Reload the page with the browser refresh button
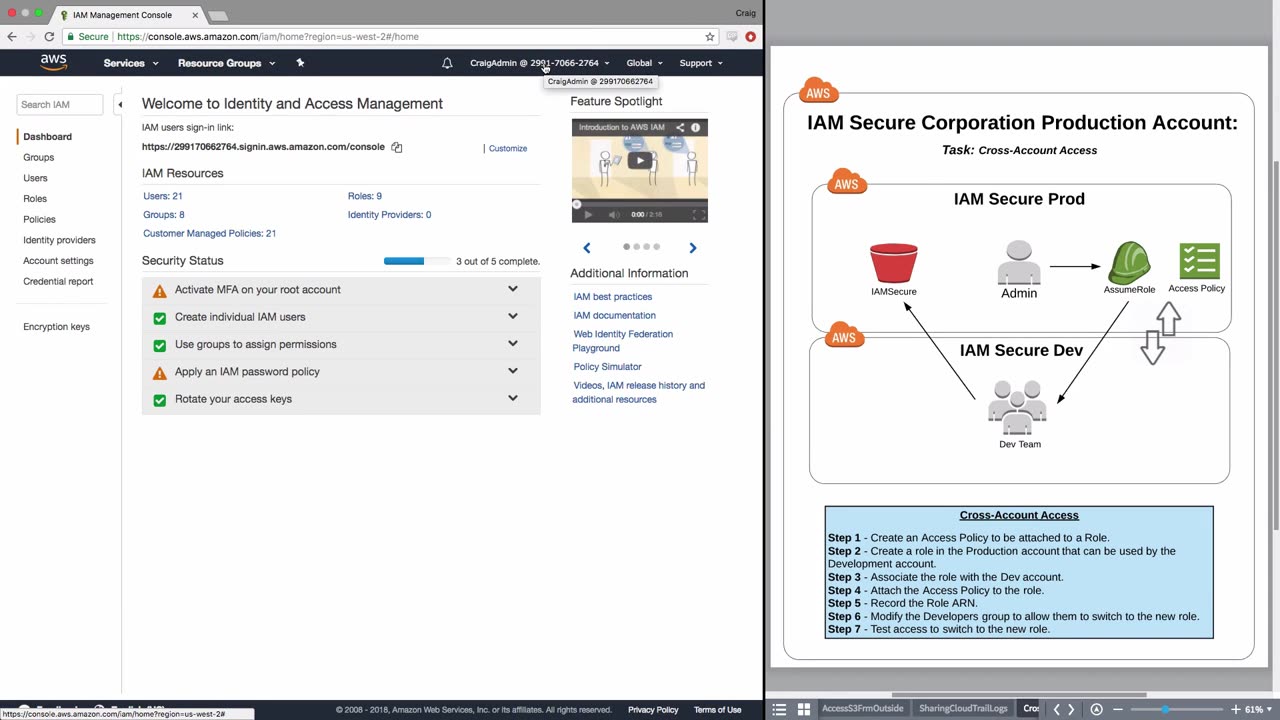Image resolution: width=1280 pixels, height=720 pixels. pyautogui.click(x=49, y=37)
